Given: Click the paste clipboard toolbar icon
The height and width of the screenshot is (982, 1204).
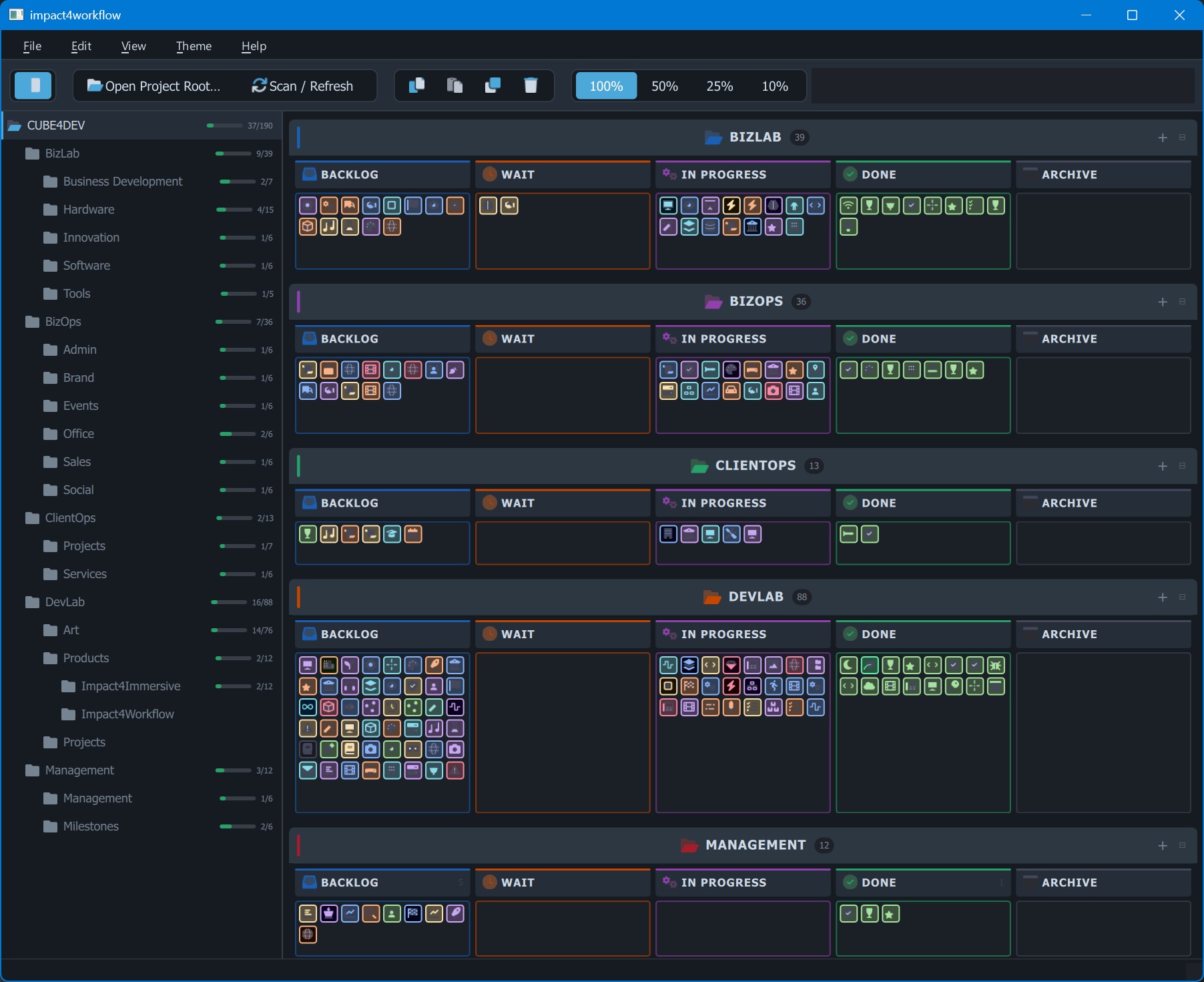Looking at the screenshot, I should click(455, 85).
